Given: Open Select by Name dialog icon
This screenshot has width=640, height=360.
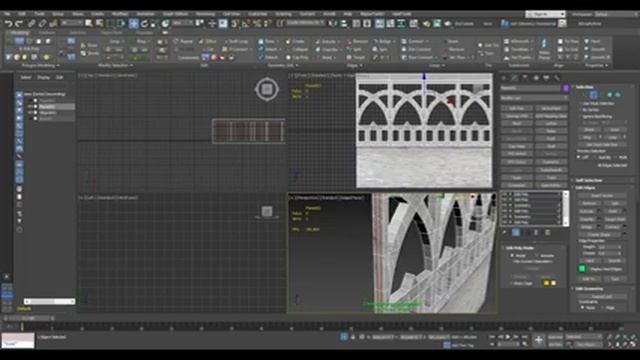Looking at the screenshot, I should [99, 24].
